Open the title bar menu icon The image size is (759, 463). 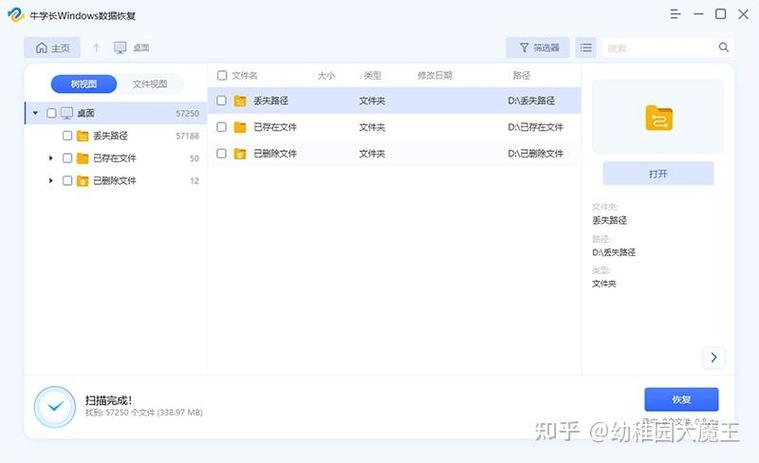(675, 15)
